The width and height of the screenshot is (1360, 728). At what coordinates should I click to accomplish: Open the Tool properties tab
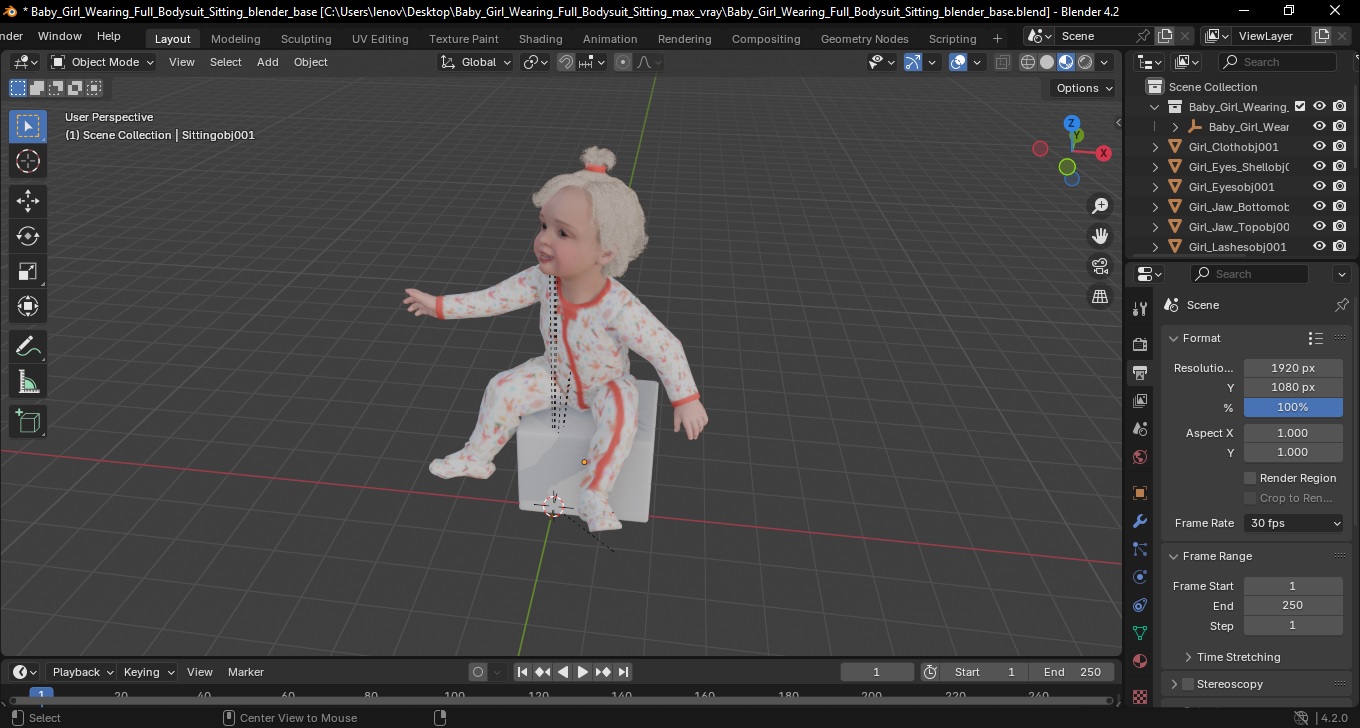click(1139, 308)
